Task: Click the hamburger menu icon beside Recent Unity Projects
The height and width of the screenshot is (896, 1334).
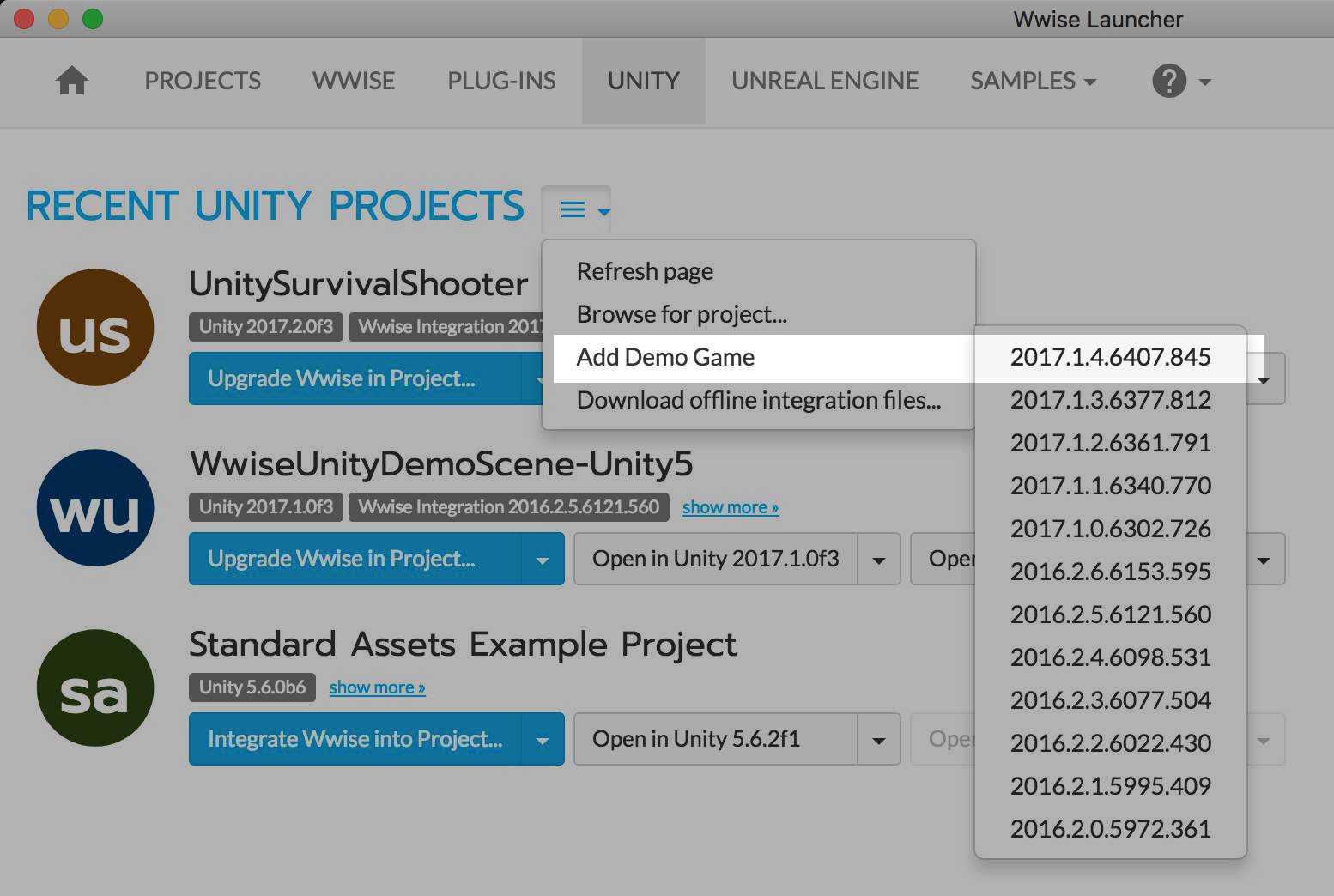Action: [575, 209]
